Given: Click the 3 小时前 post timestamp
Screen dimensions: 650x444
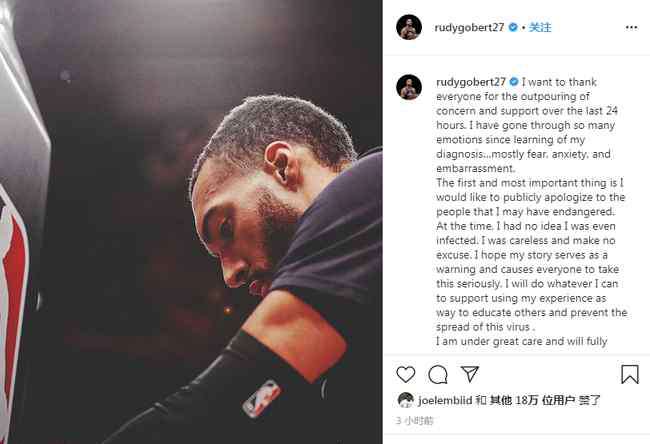Looking at the screenshot, I should (x=415, y=421).
